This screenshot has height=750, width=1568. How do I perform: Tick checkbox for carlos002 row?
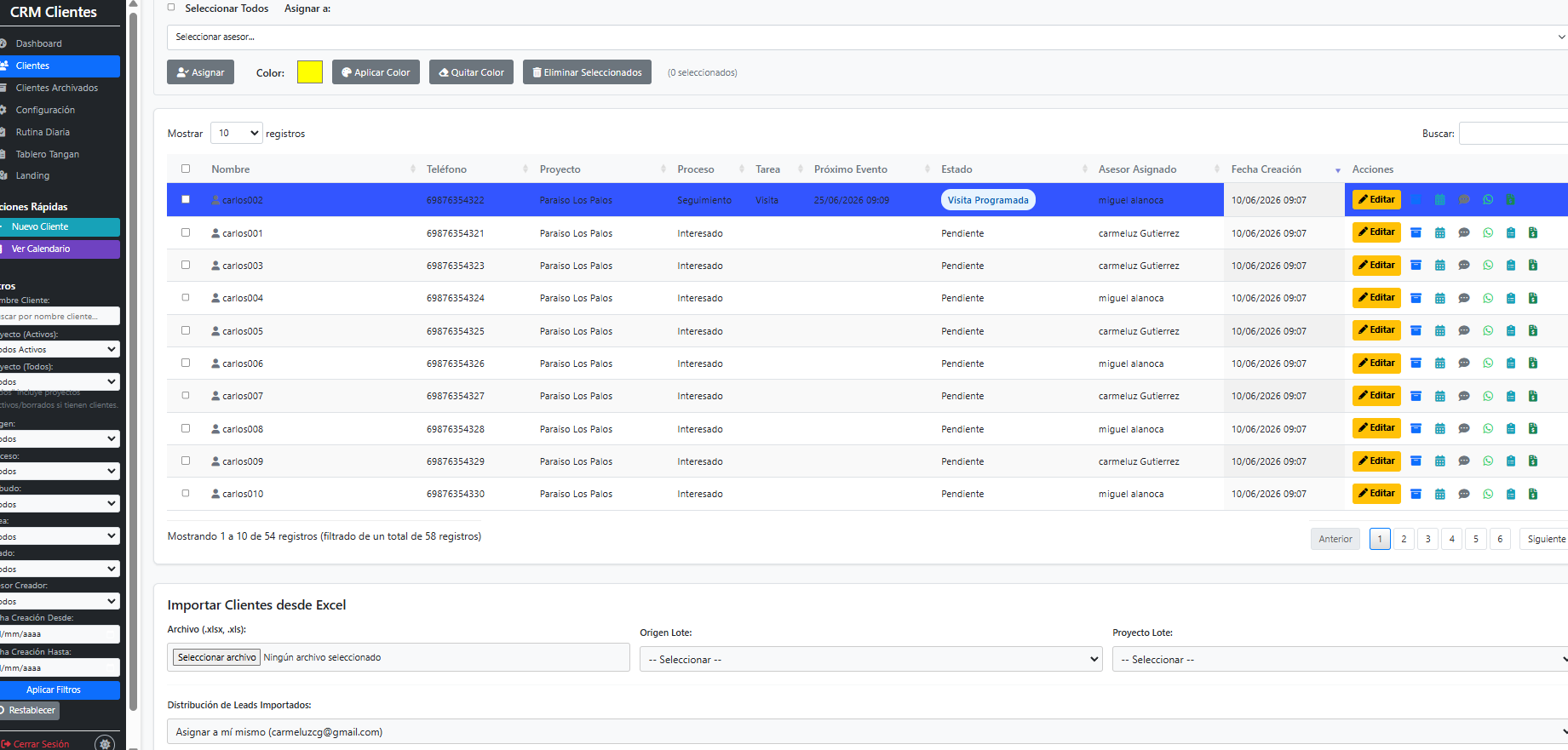[186, 199]
